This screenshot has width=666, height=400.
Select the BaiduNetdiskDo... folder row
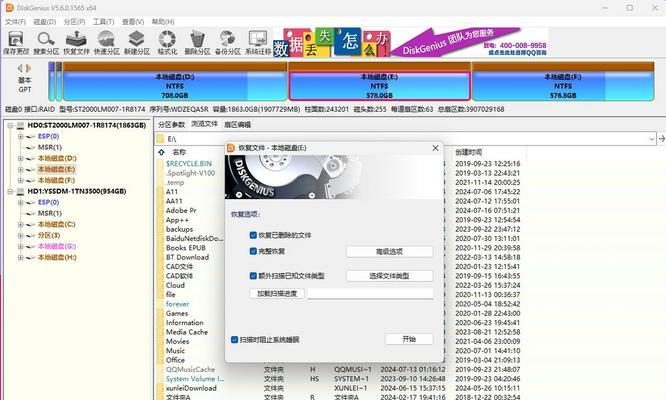[194, 239]
